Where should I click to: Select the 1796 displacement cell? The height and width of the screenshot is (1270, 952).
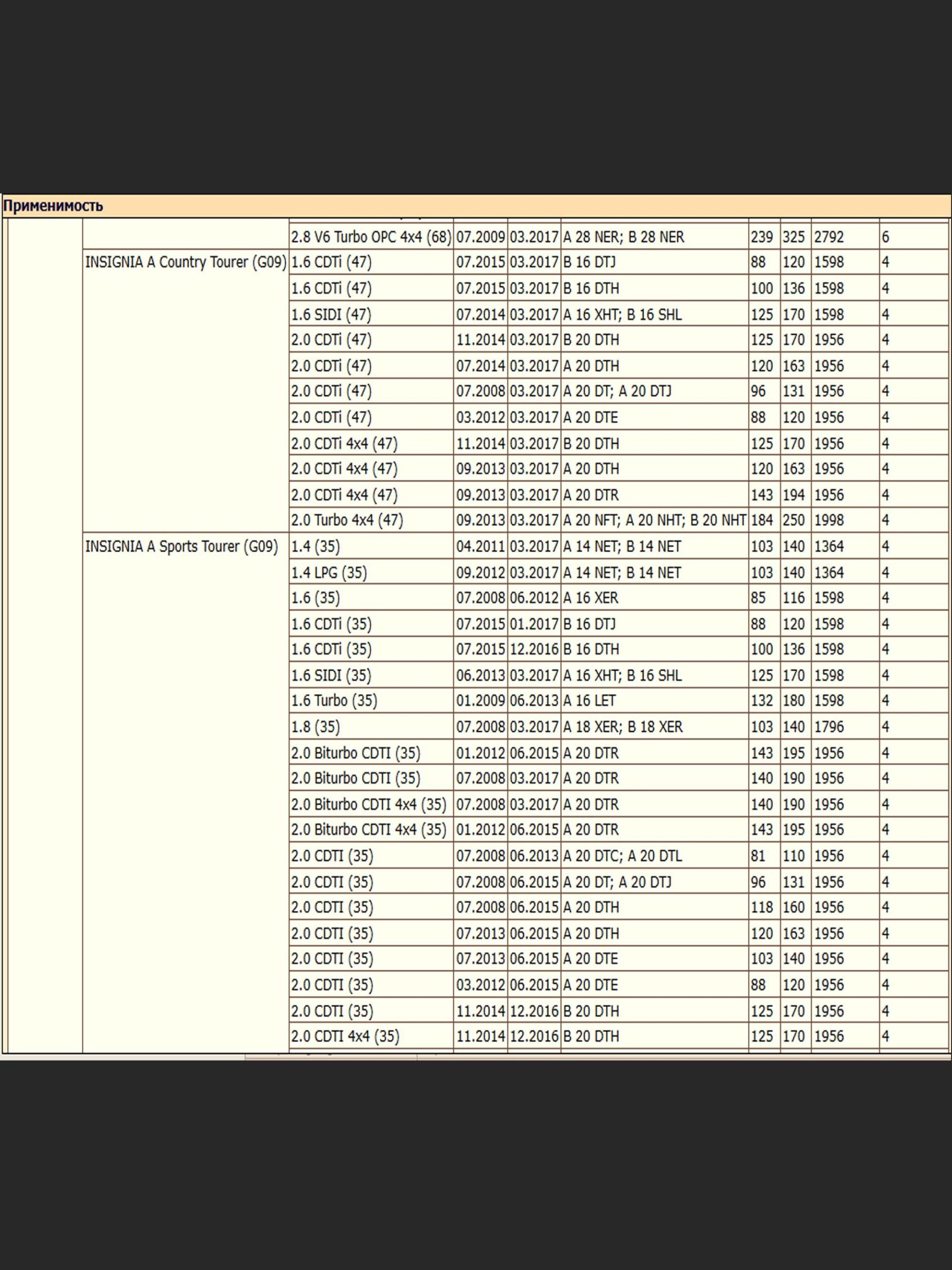click(829, 727)
